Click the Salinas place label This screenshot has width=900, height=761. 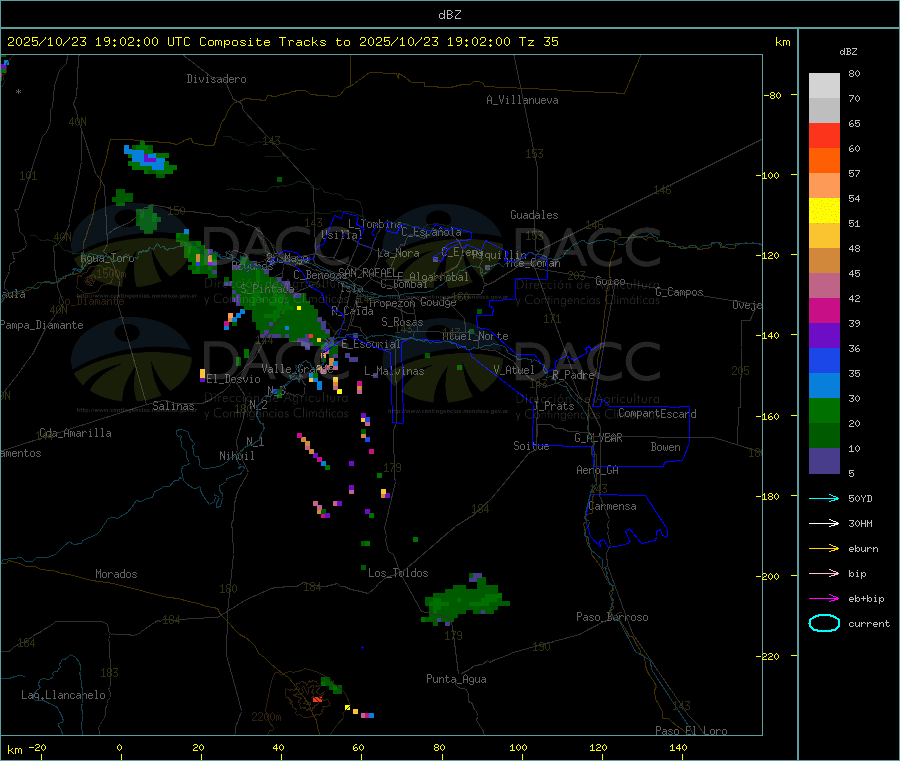coord(173,406)
